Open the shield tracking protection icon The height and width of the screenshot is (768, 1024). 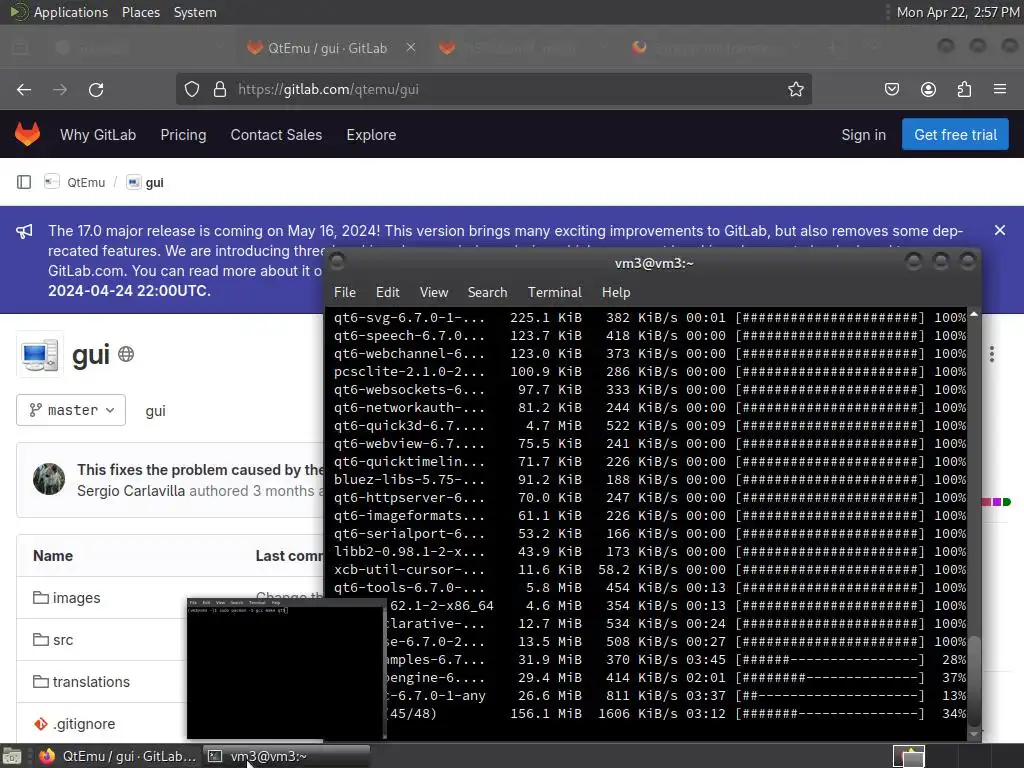click(x=191, y=89)
